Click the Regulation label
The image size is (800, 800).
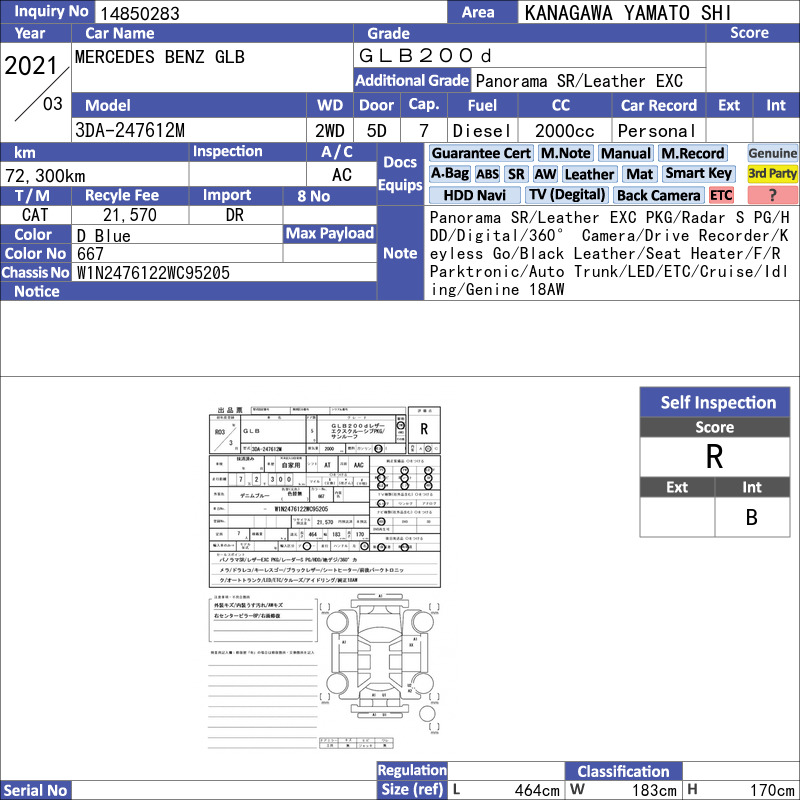[412, 770]
